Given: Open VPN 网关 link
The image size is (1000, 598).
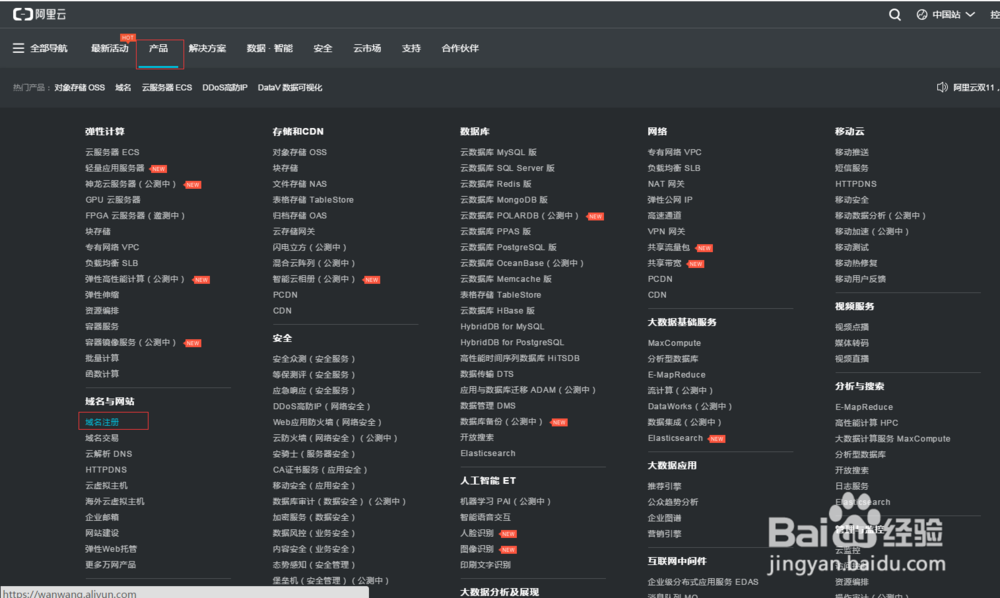Looking at the screenshot, I should (666, 231).
